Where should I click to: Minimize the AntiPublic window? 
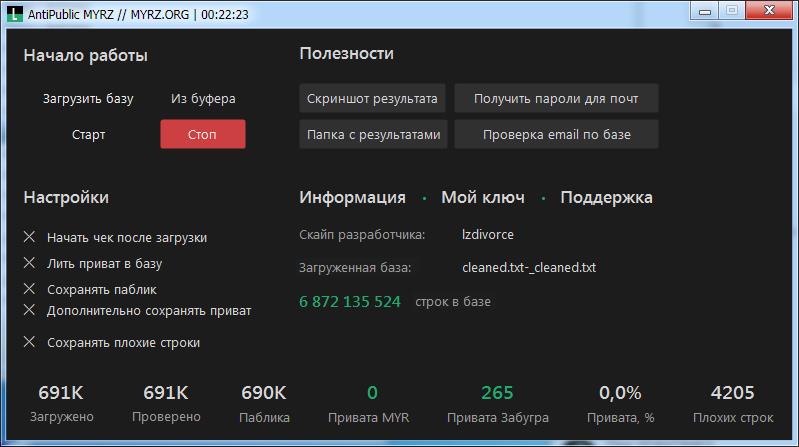705,11
